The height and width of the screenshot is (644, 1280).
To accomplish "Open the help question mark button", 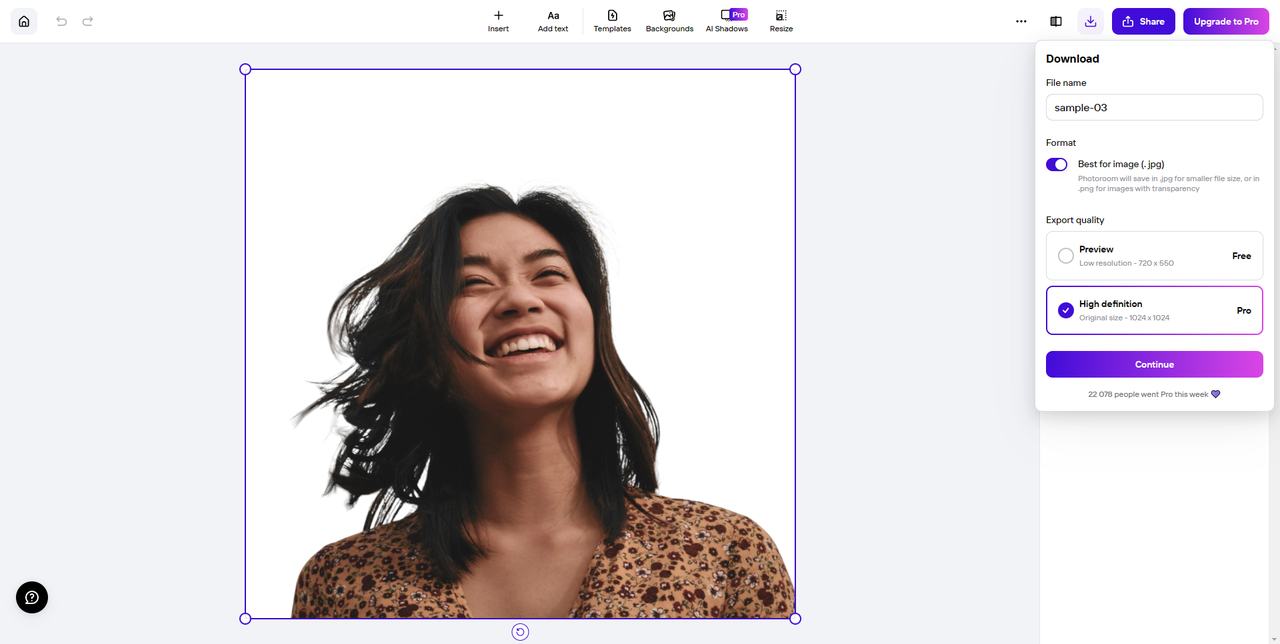I will pos(32,597).
